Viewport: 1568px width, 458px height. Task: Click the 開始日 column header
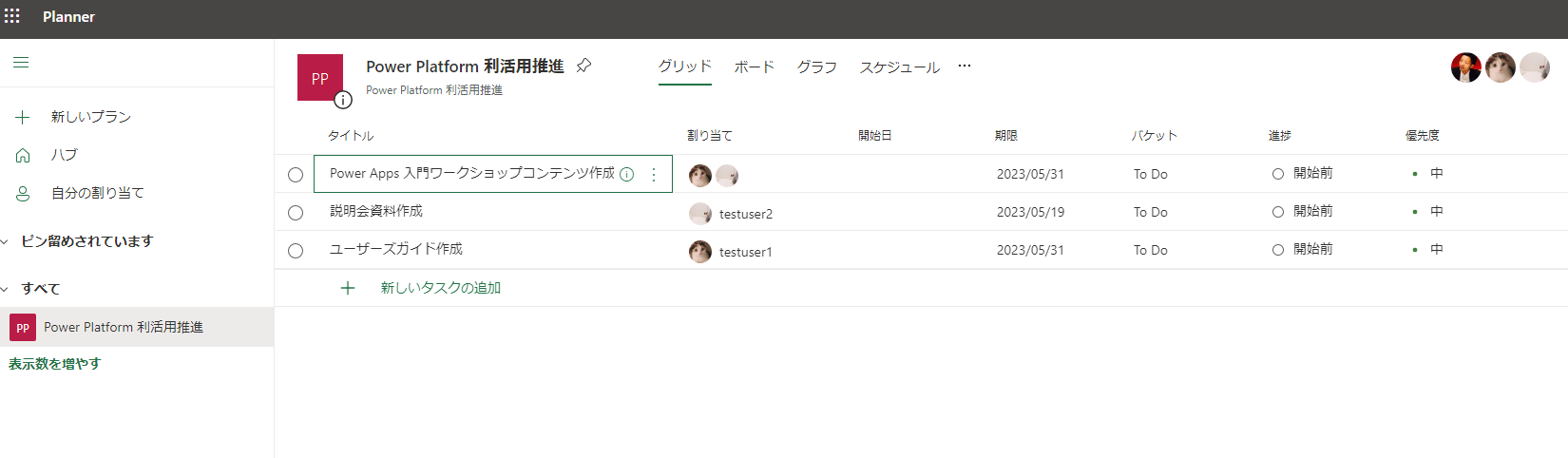[x=875, y=136]
